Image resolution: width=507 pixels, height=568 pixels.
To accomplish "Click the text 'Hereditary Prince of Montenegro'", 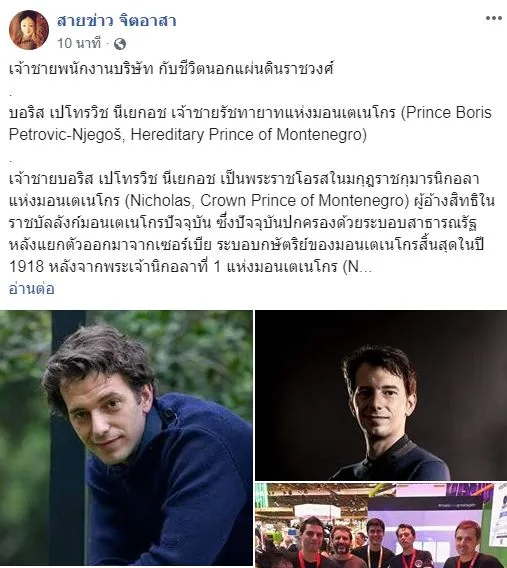I will pos(246,135).
